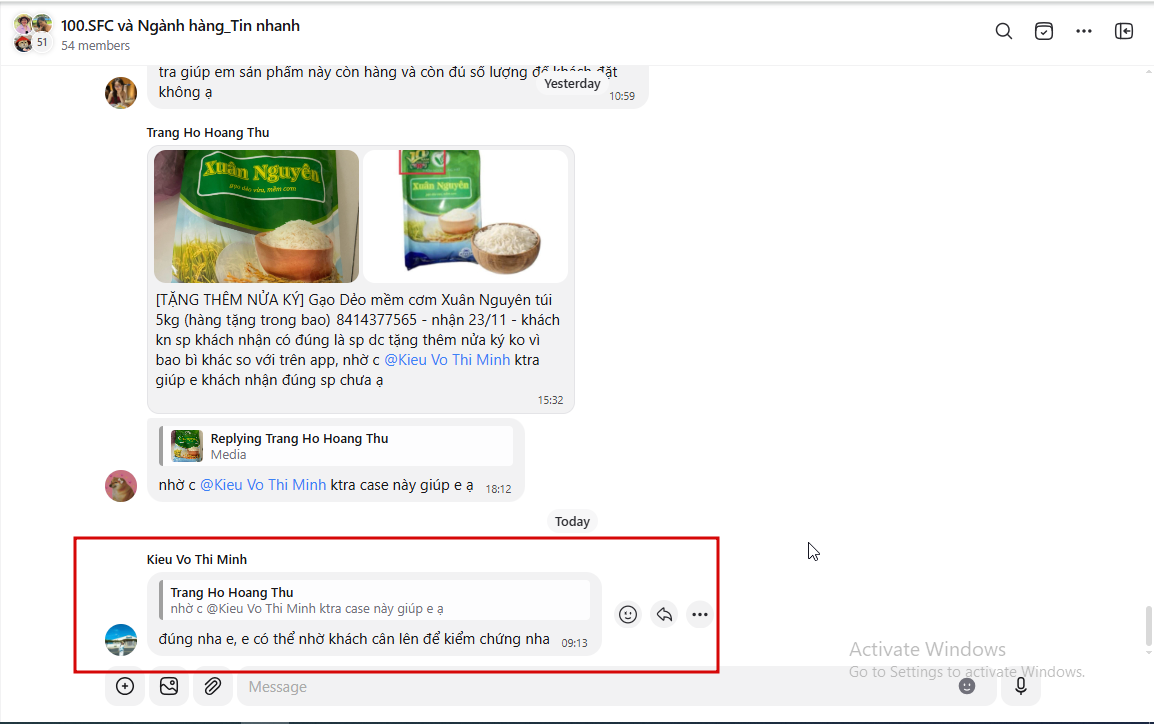Open the quoted 'Replying Trang Ho Hoang Thu' Media preview
This screenshot has width=1154, height=724.
coord(336,446)
